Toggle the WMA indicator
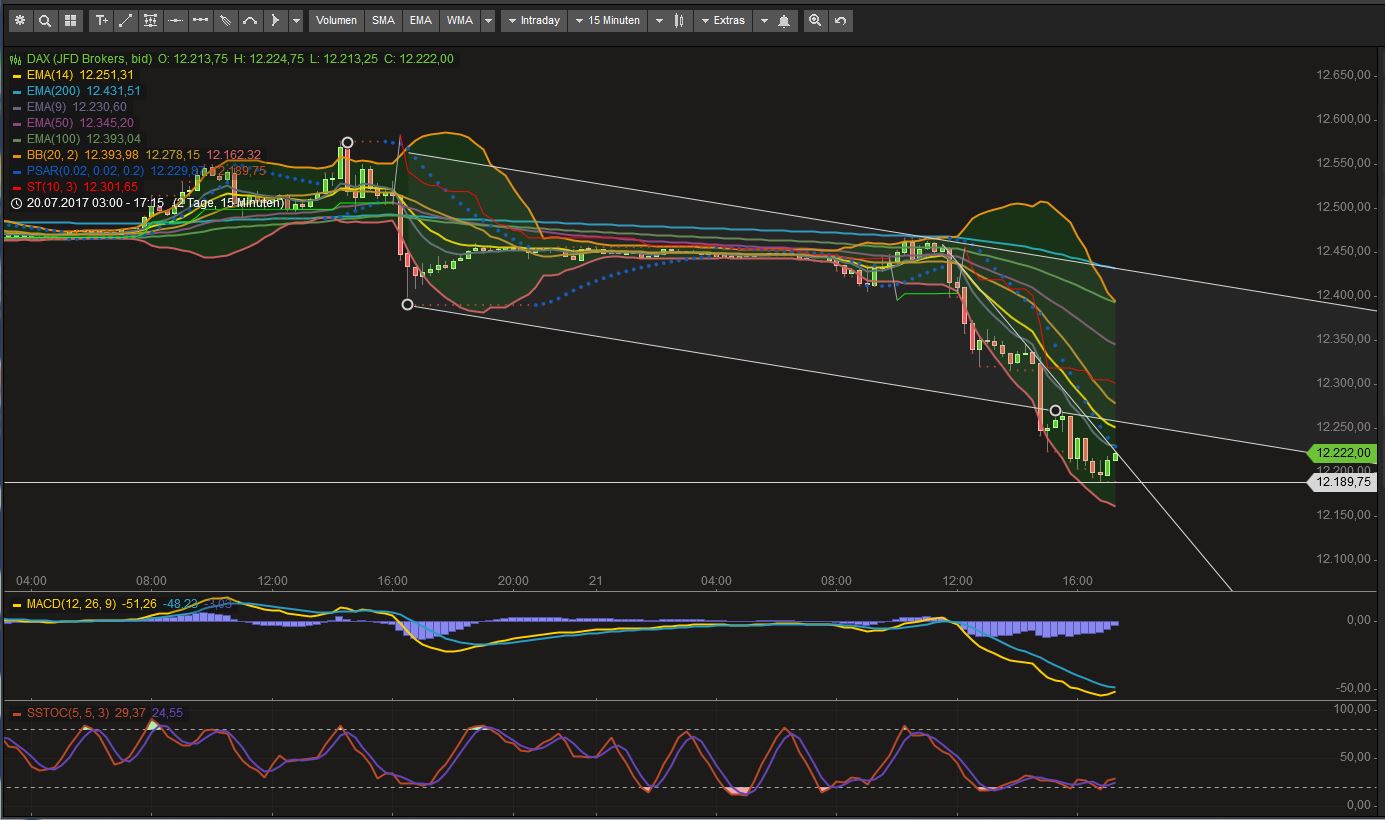Image resolution: width=1385 pixels, height=820 pixels. point(459,20)
